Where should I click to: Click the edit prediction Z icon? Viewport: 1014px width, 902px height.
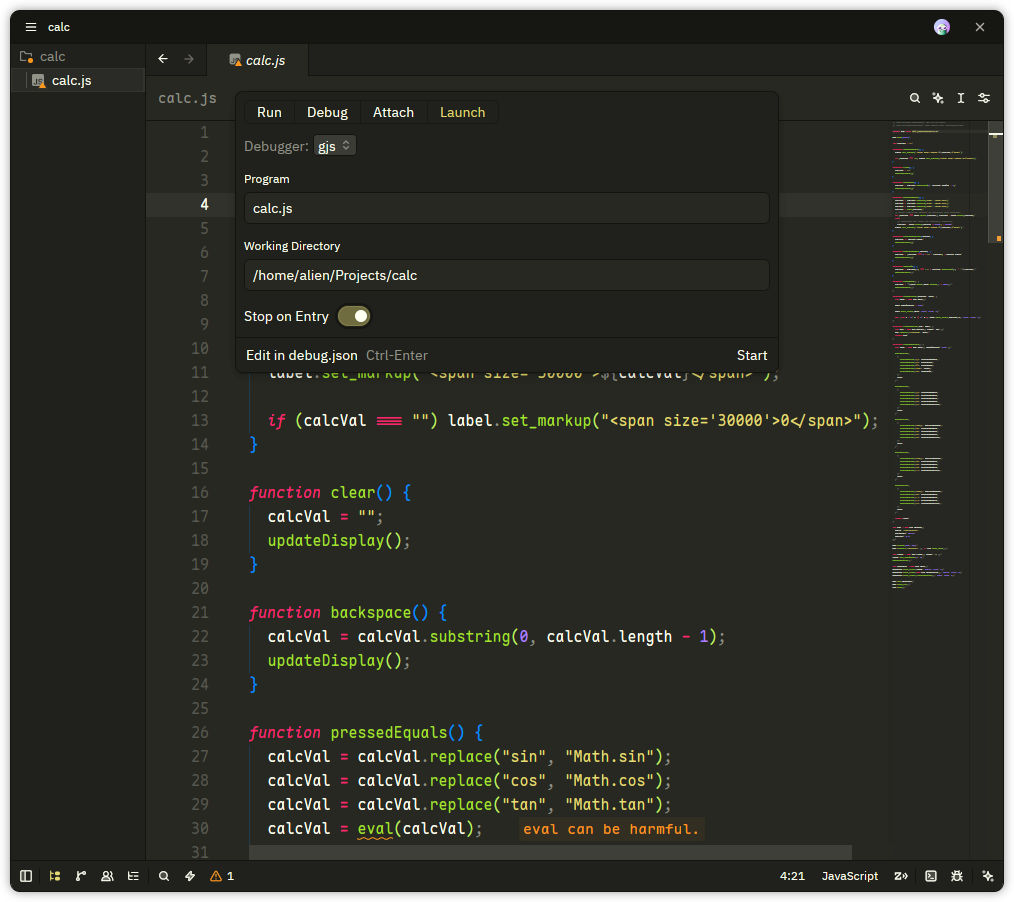pos(901,876)
